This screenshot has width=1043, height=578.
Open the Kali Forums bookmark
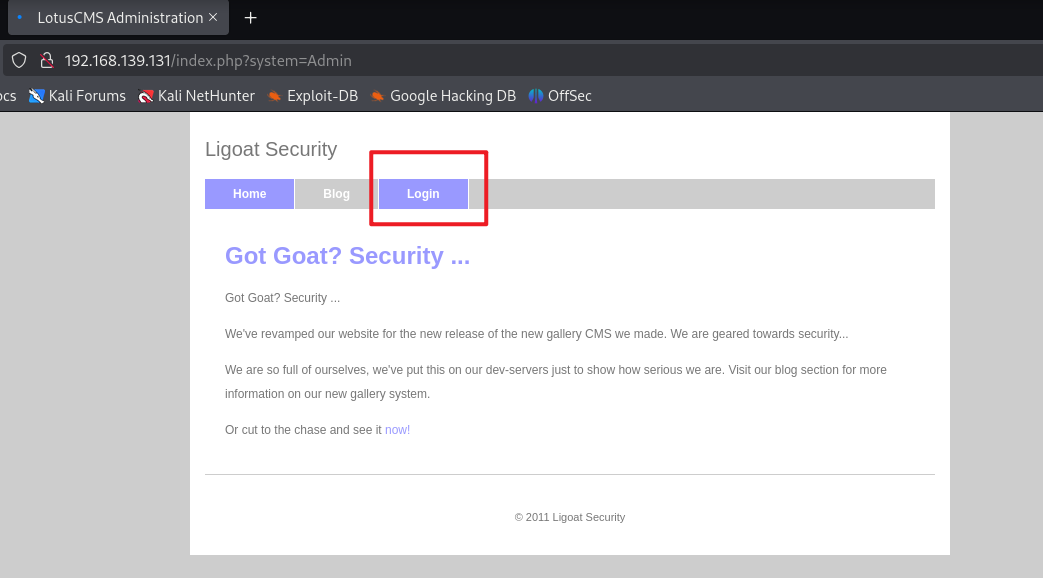[x=77, y=96]
